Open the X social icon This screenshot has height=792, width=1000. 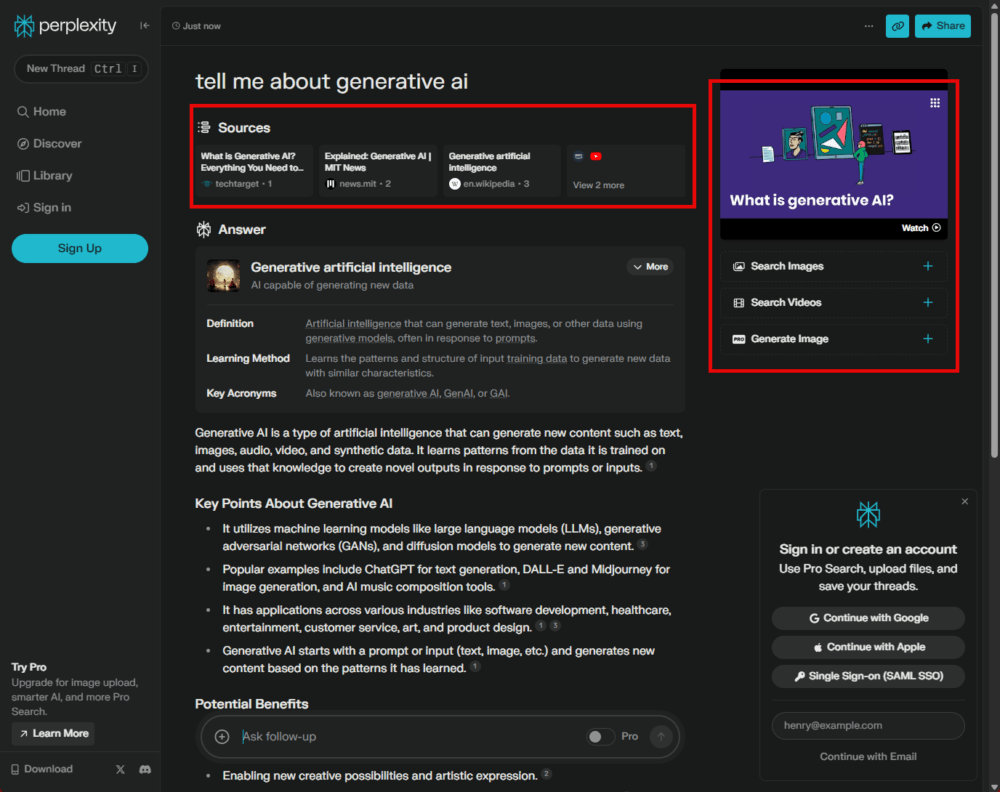tap(120, 769)
